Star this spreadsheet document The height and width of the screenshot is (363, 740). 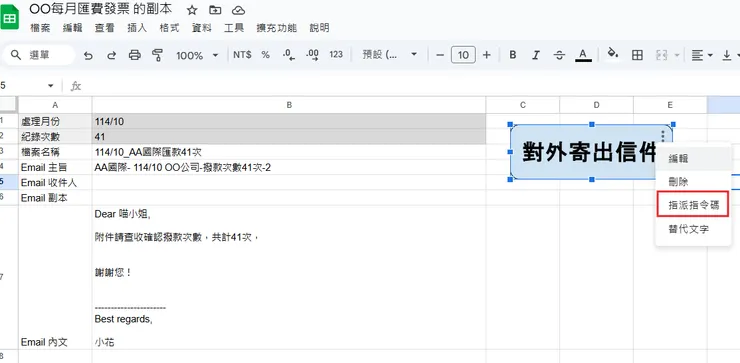(x=192, y=10)
